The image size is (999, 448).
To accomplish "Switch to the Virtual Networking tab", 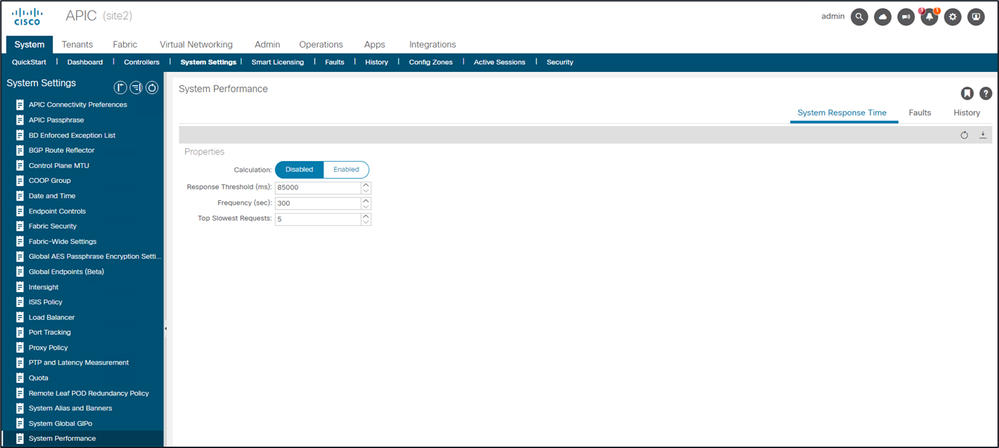I will [x=196, y=45].
